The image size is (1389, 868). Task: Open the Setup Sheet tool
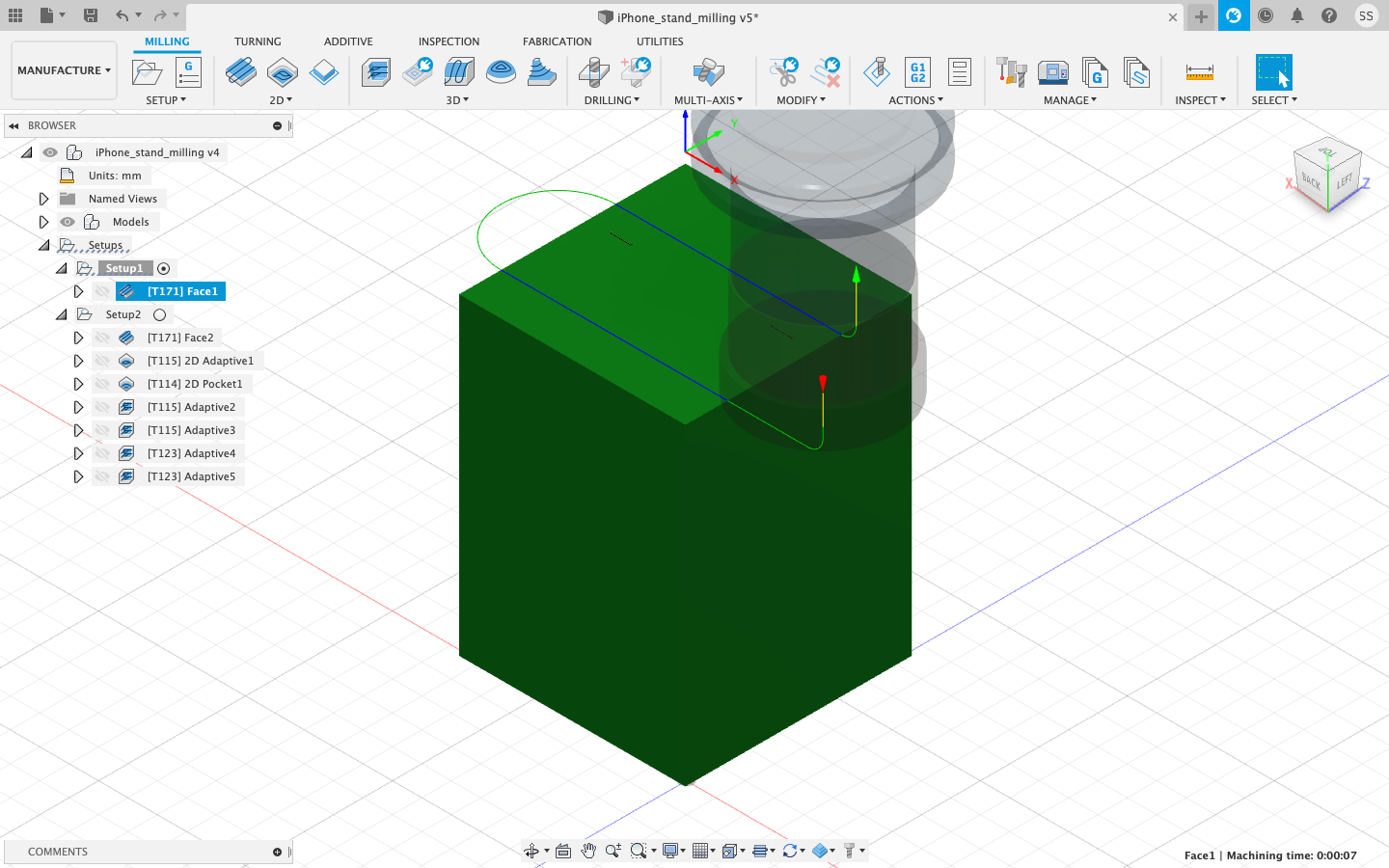click(959, 72)
